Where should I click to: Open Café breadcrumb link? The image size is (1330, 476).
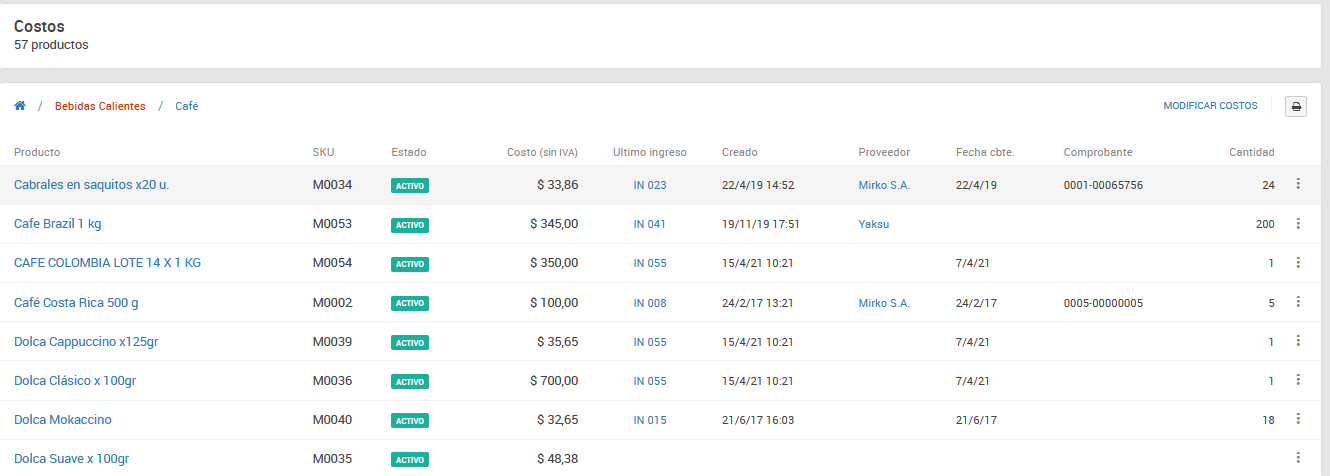tap(187, 106)
